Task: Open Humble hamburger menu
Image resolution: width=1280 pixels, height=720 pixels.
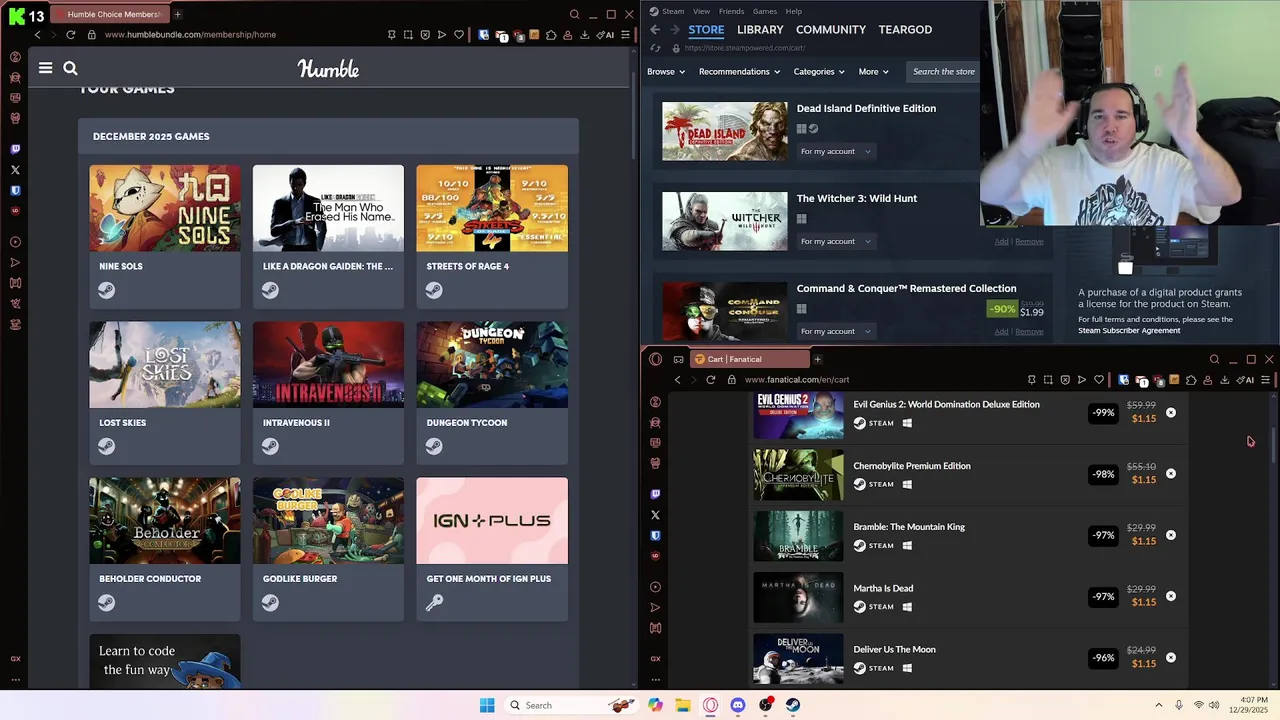Action: [45, 68]
